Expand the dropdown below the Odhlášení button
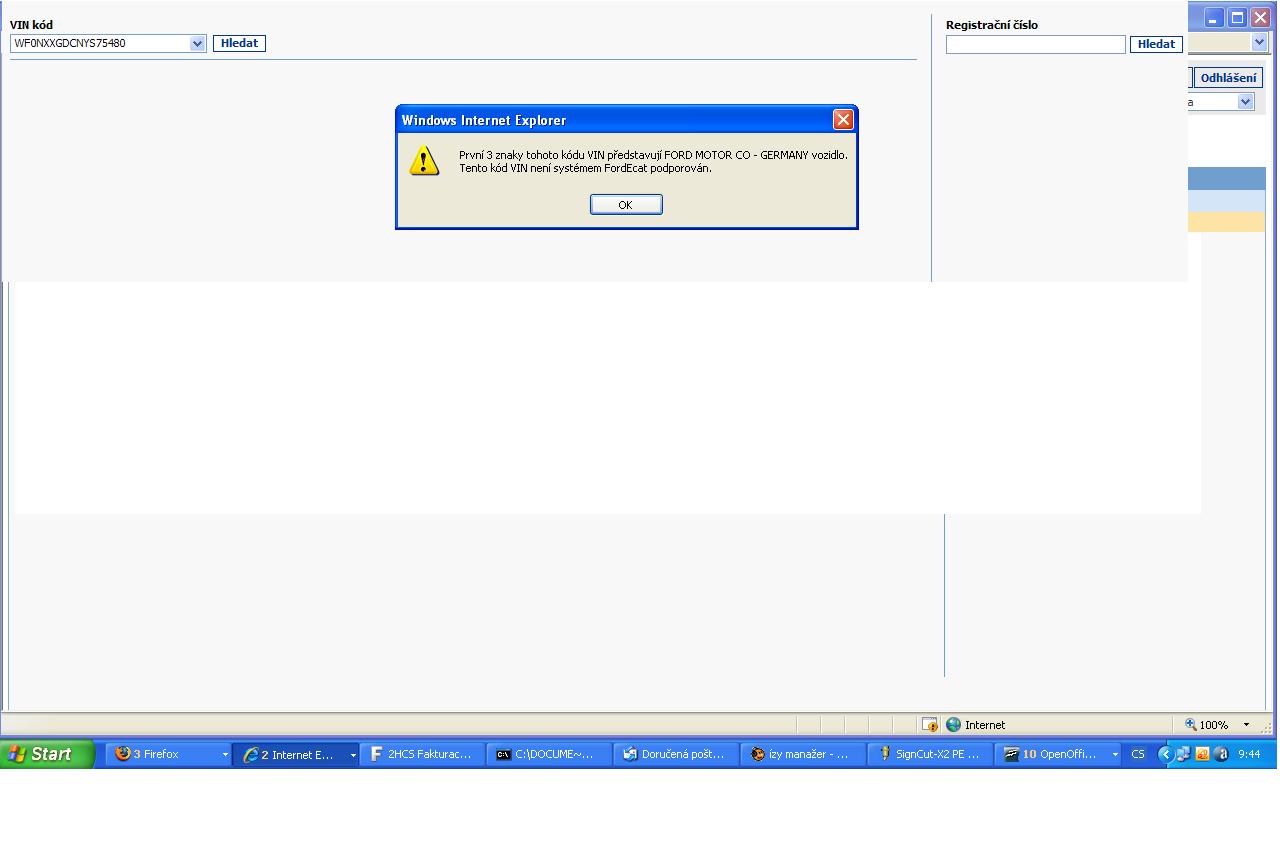The width and height of the screenshot is (1280, 855). (1245, 102)
